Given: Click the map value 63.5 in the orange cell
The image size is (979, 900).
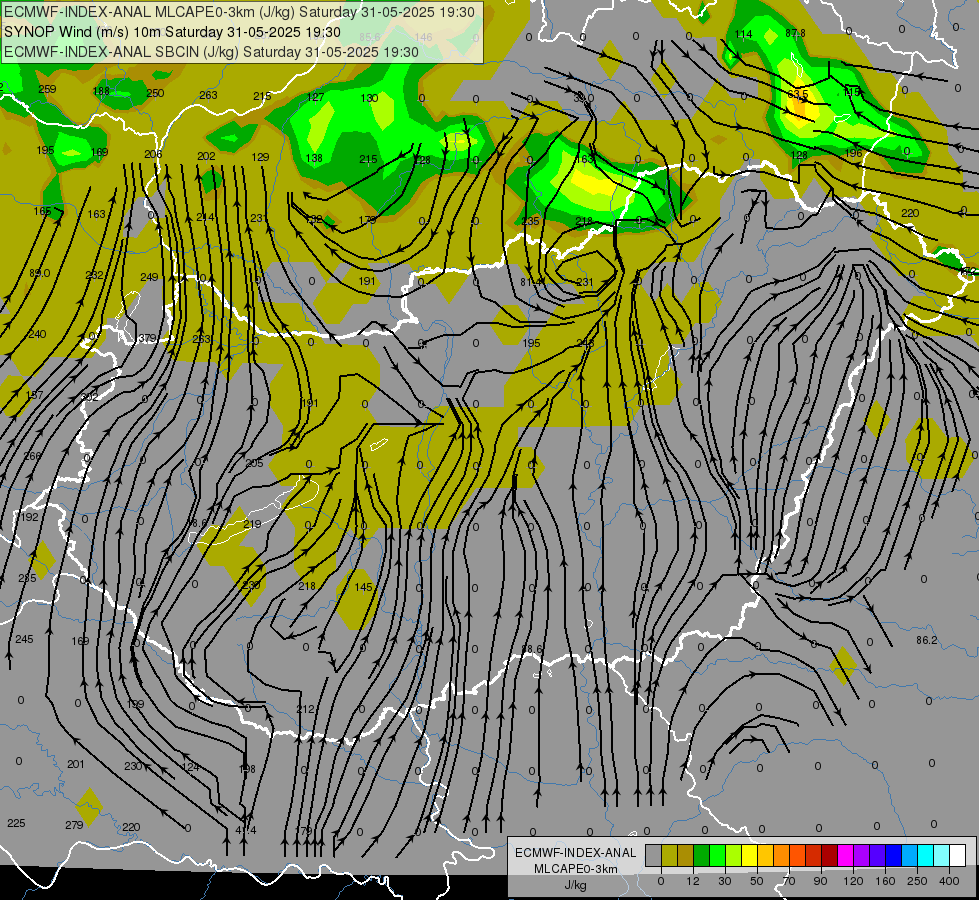Looking at the screenshot, I should click(798, 94).
